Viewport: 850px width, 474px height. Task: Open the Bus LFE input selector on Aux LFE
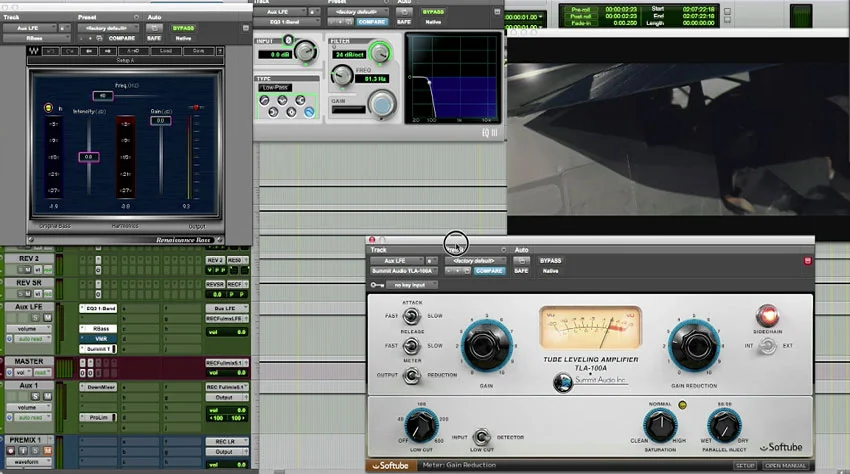click(x=227, y=308)
